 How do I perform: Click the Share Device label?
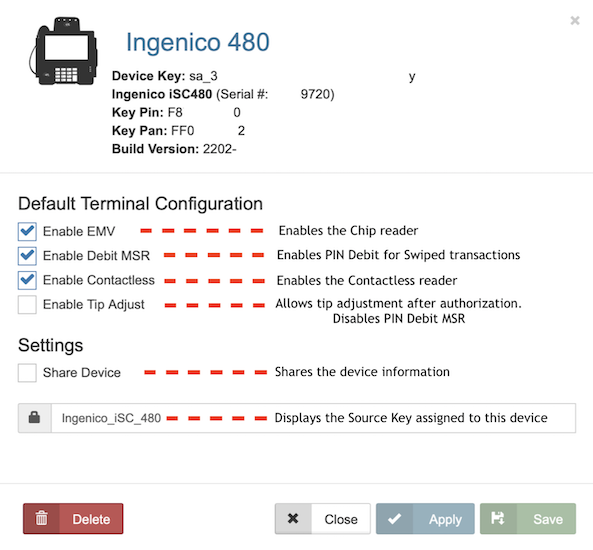(82, 373)
